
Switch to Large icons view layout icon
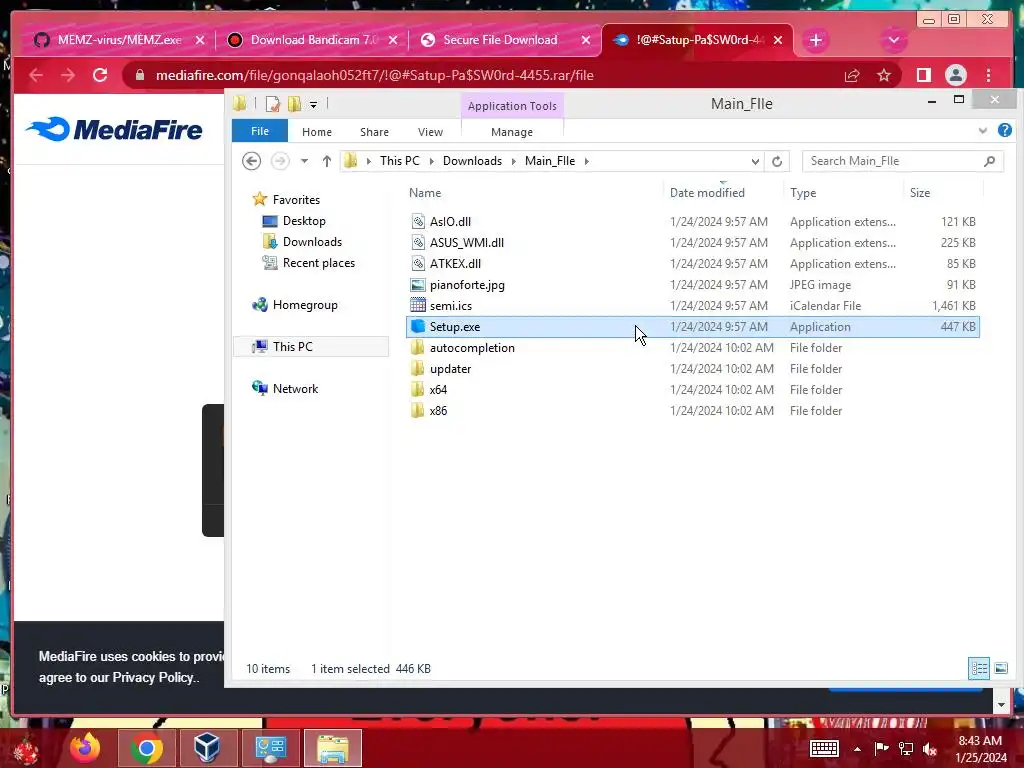1000,668
